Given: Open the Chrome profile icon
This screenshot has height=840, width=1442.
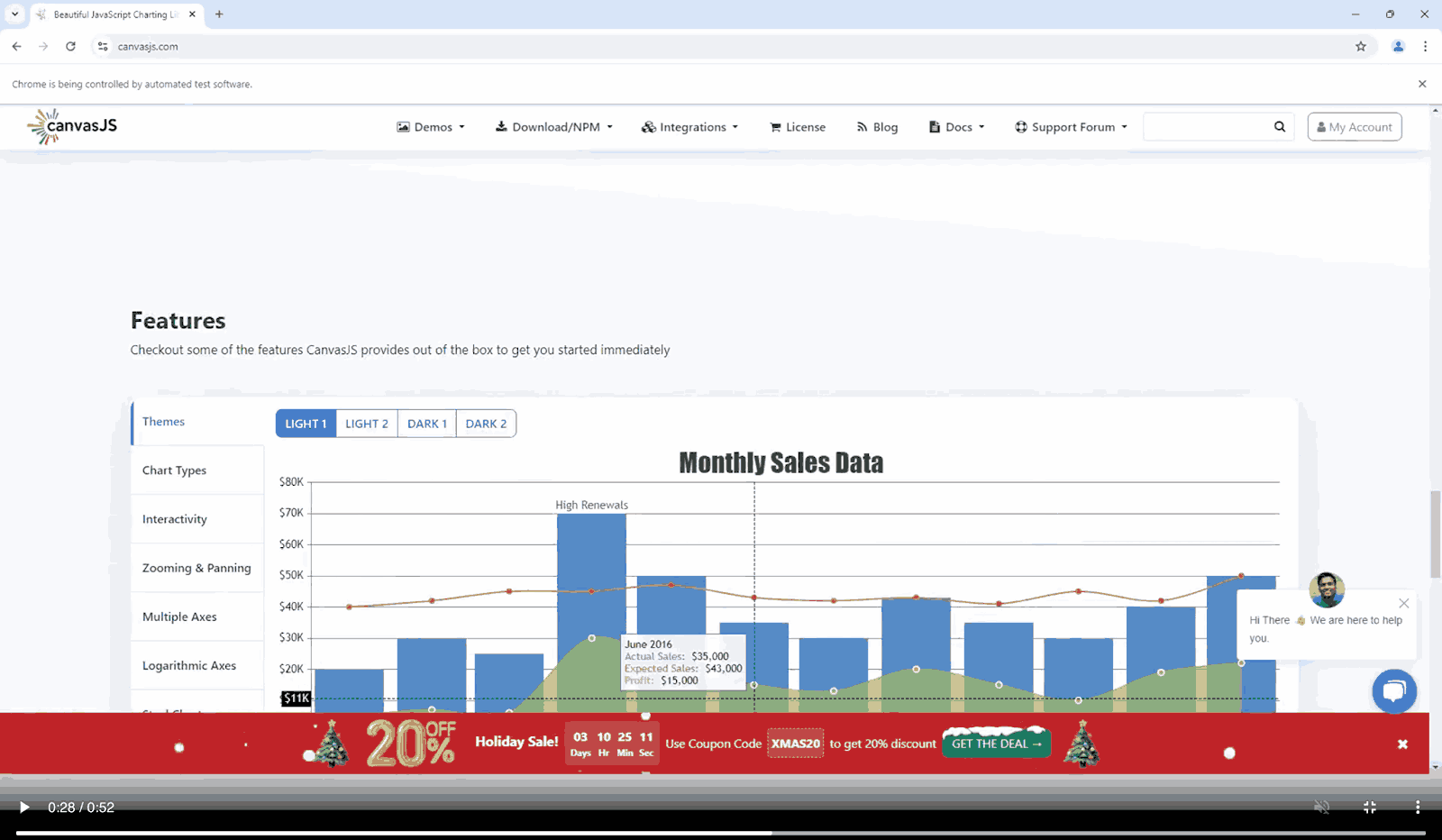Looking at the screenshot, I should click(1398, 47).
